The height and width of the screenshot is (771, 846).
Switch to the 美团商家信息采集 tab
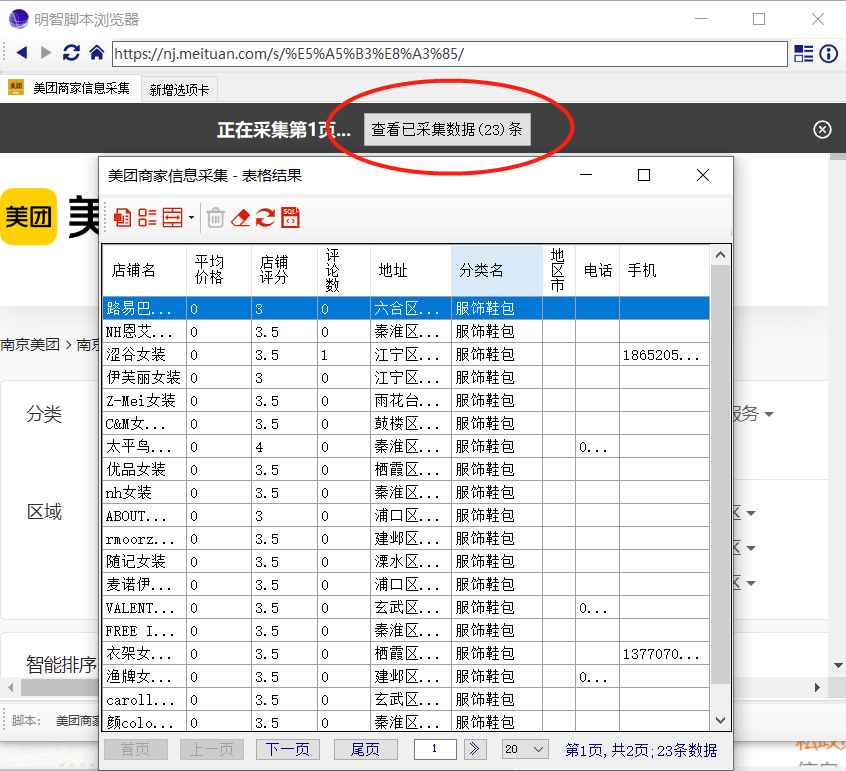point(71,88)
